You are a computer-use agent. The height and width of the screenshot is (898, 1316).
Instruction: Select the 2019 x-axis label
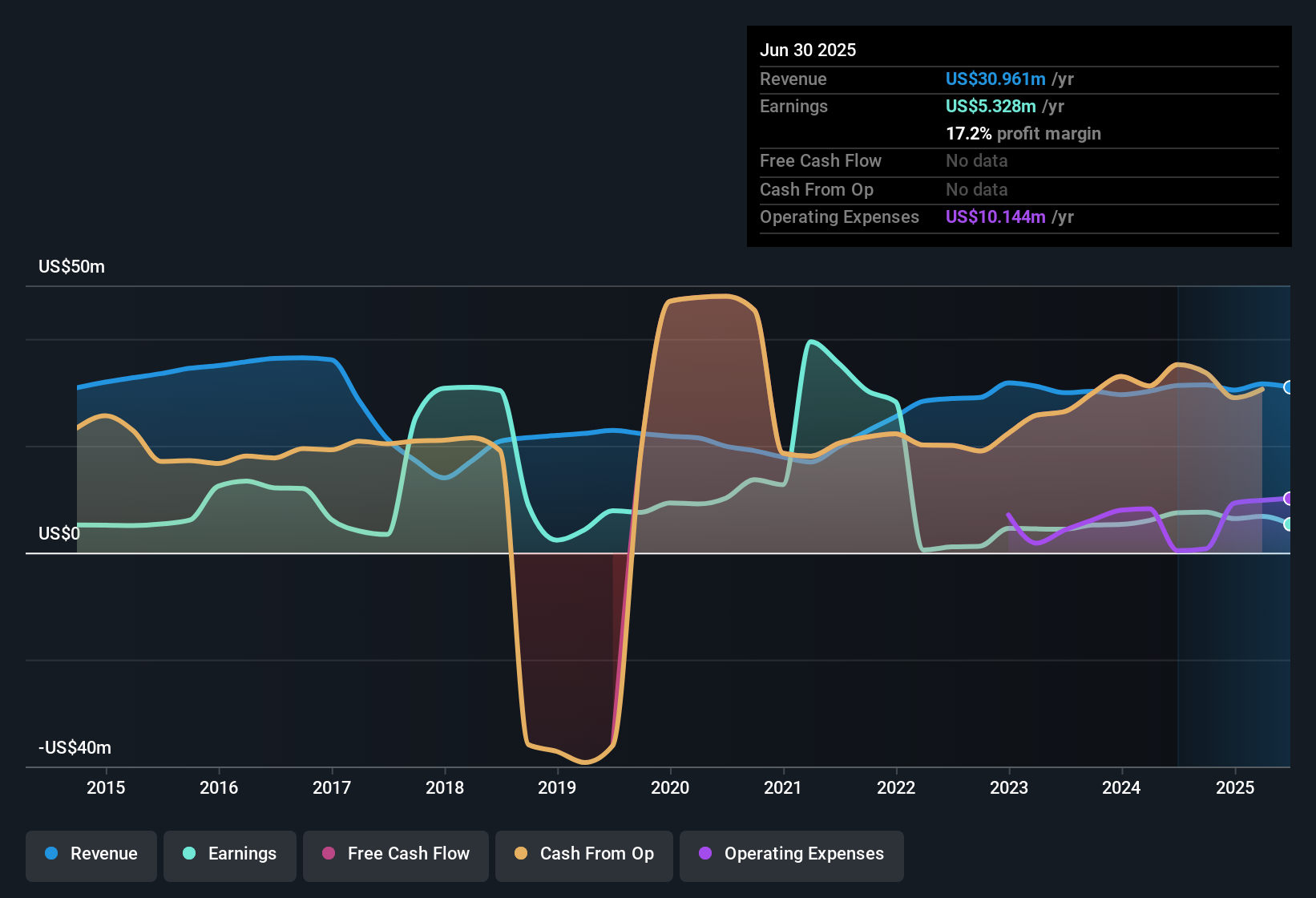pyautogui.click(x=557, y=787)
